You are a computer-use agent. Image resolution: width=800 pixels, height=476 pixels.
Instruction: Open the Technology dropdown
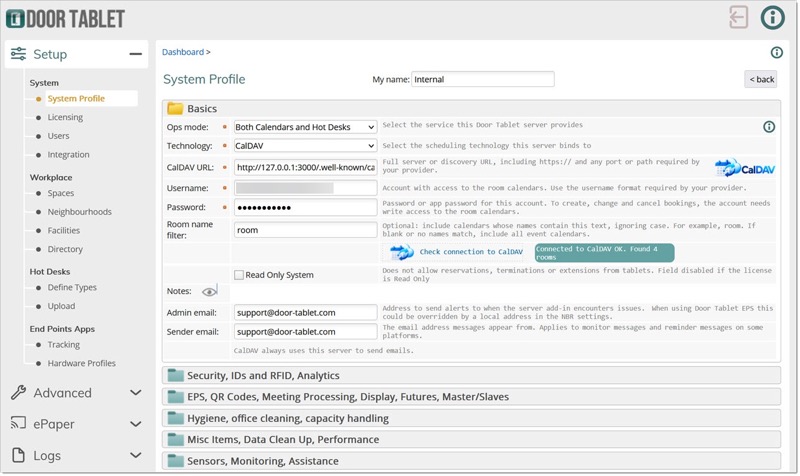tap(305, 146)
